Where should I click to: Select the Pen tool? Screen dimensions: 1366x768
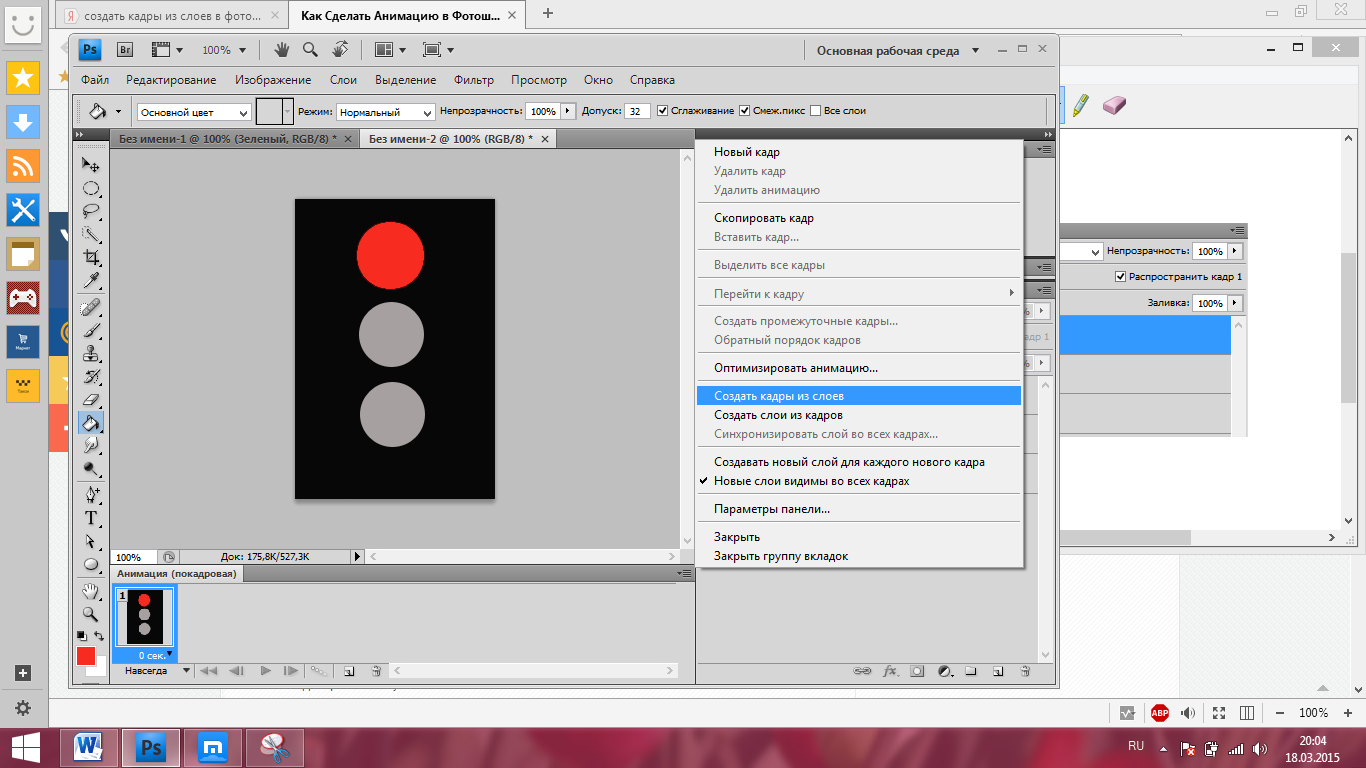(x=91, y=494)
